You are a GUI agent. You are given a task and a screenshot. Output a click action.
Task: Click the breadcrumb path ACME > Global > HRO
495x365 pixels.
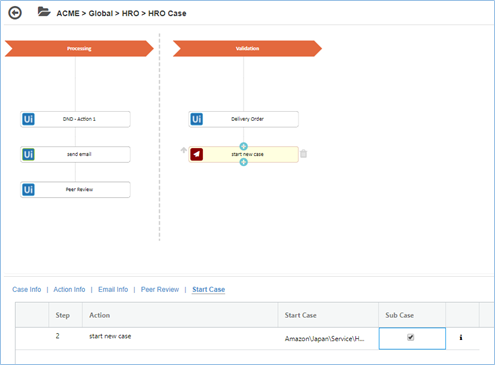point(98,13)
